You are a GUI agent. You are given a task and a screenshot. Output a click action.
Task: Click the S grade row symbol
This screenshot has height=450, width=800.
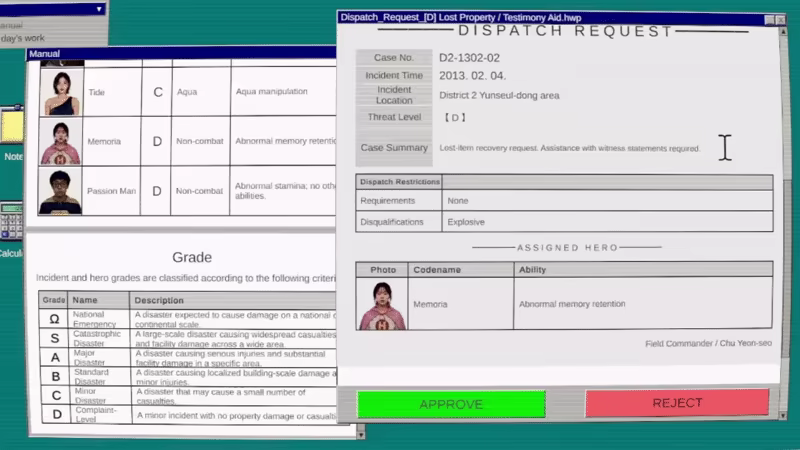(x=55, y=338)
